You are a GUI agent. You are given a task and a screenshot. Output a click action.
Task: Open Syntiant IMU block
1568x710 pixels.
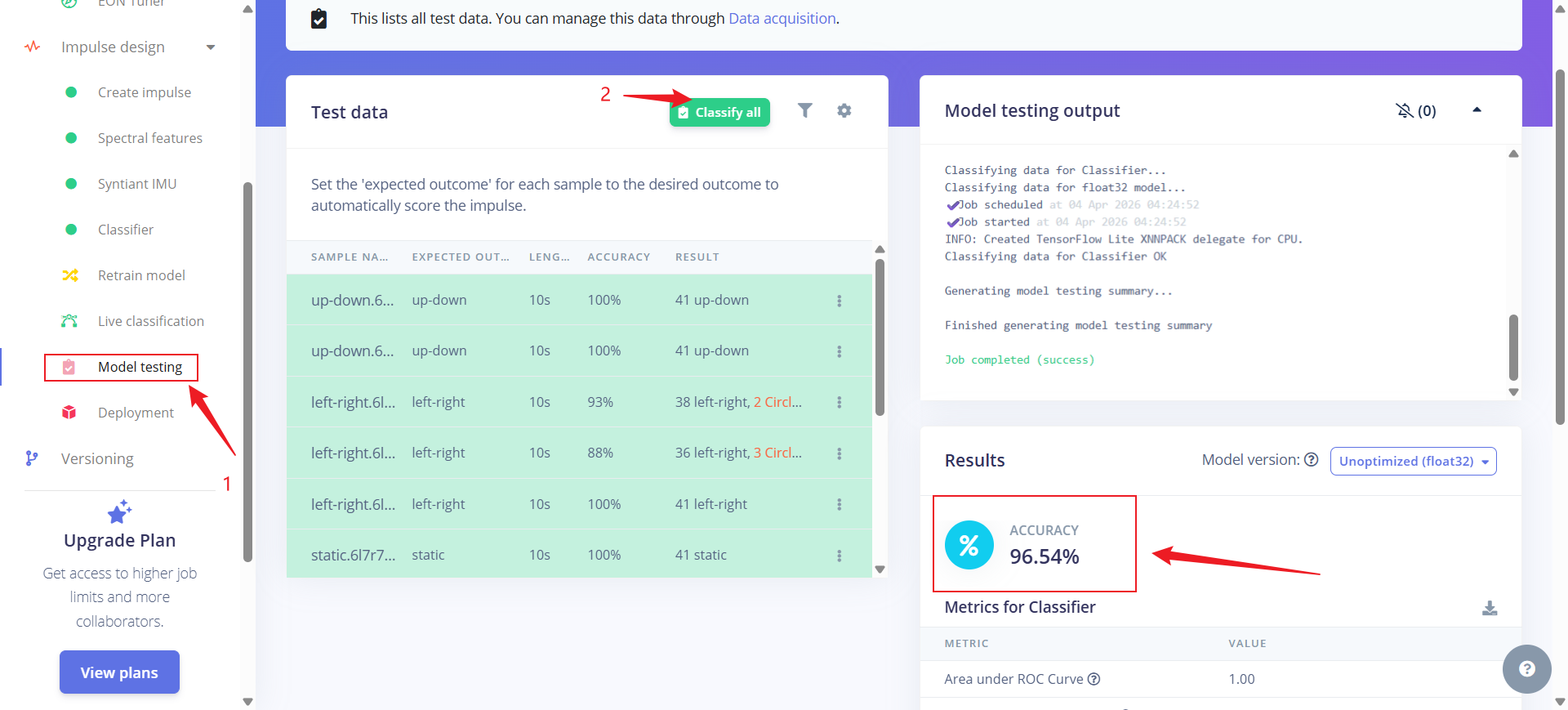pyautogui.click(x=137, y=184)
